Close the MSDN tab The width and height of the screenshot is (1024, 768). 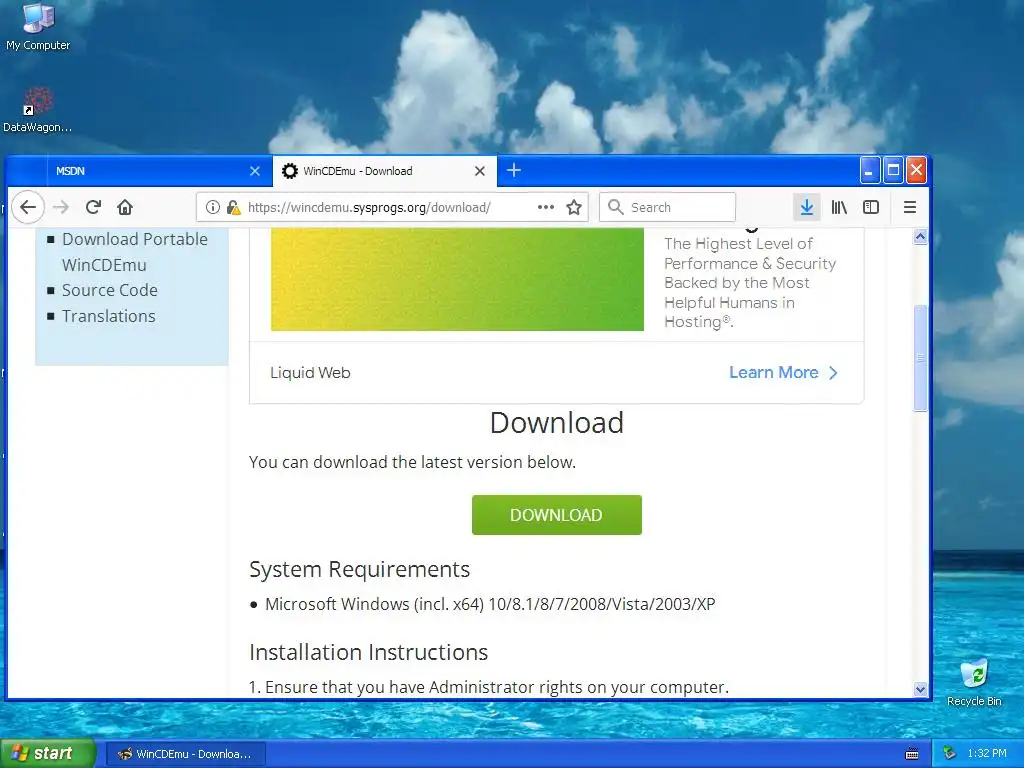(255, 171)
